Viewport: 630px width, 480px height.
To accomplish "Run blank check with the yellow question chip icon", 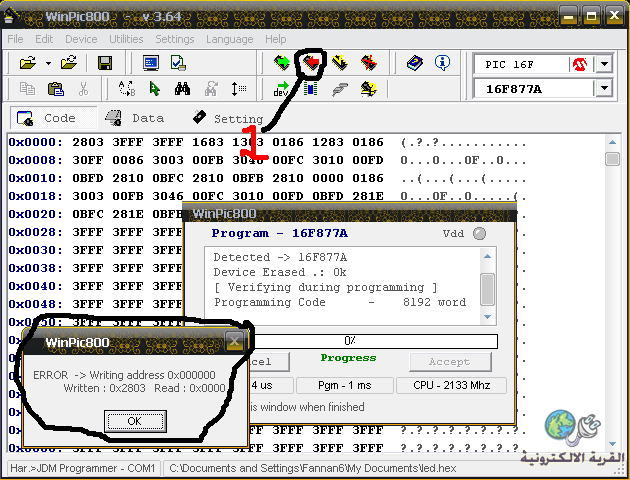I will click(x=368, y=89).
